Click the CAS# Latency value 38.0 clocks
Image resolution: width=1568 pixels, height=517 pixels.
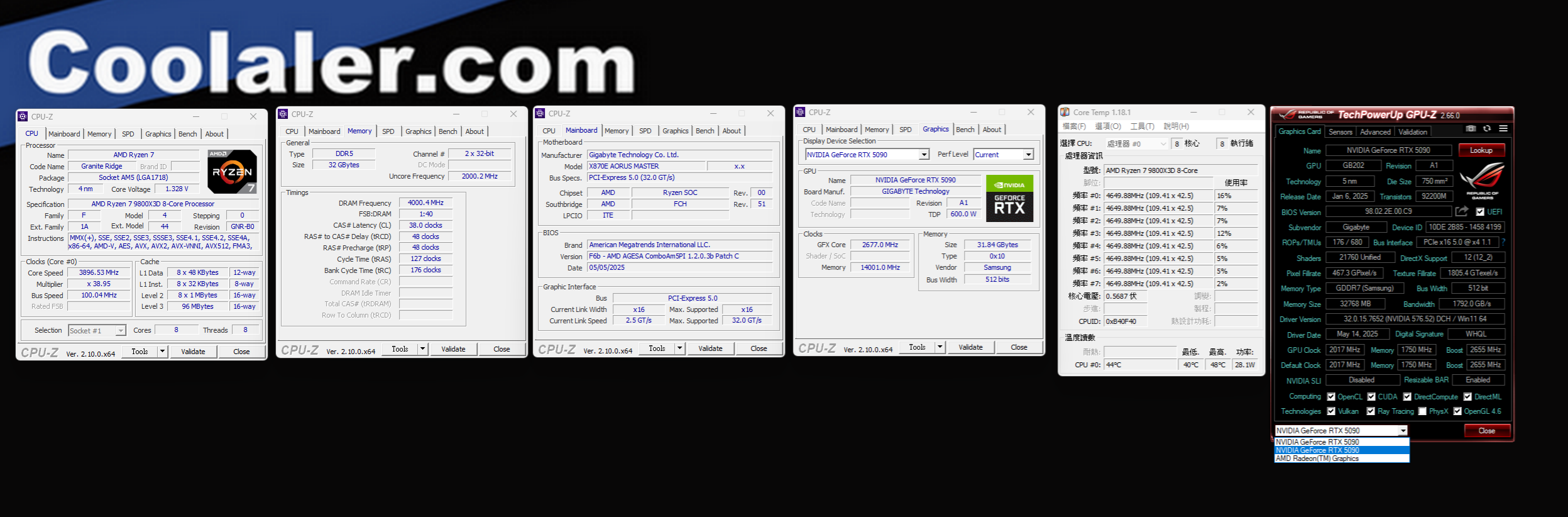425,225
